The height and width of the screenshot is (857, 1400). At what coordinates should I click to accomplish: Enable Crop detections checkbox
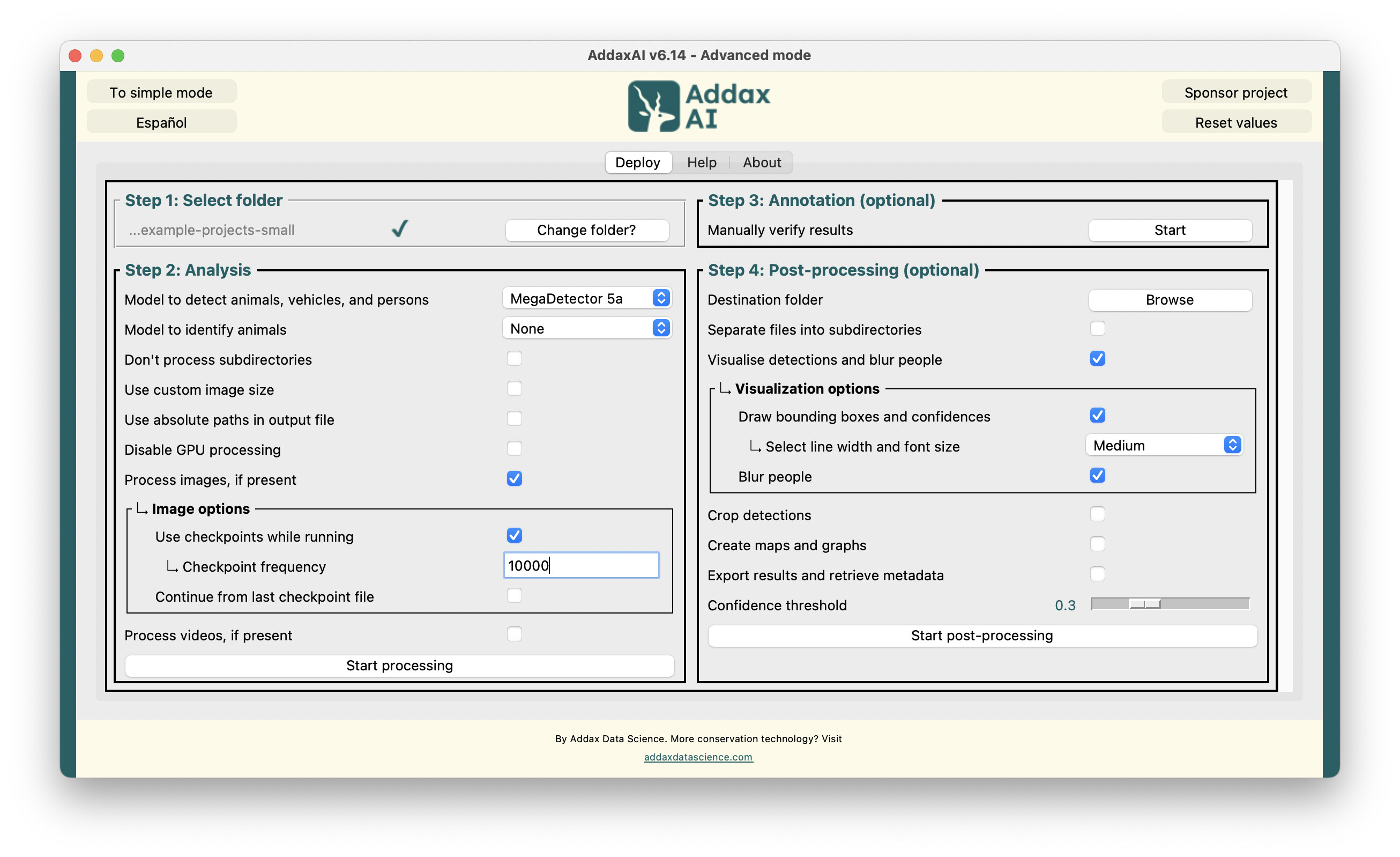click(x=1098, y=514)
